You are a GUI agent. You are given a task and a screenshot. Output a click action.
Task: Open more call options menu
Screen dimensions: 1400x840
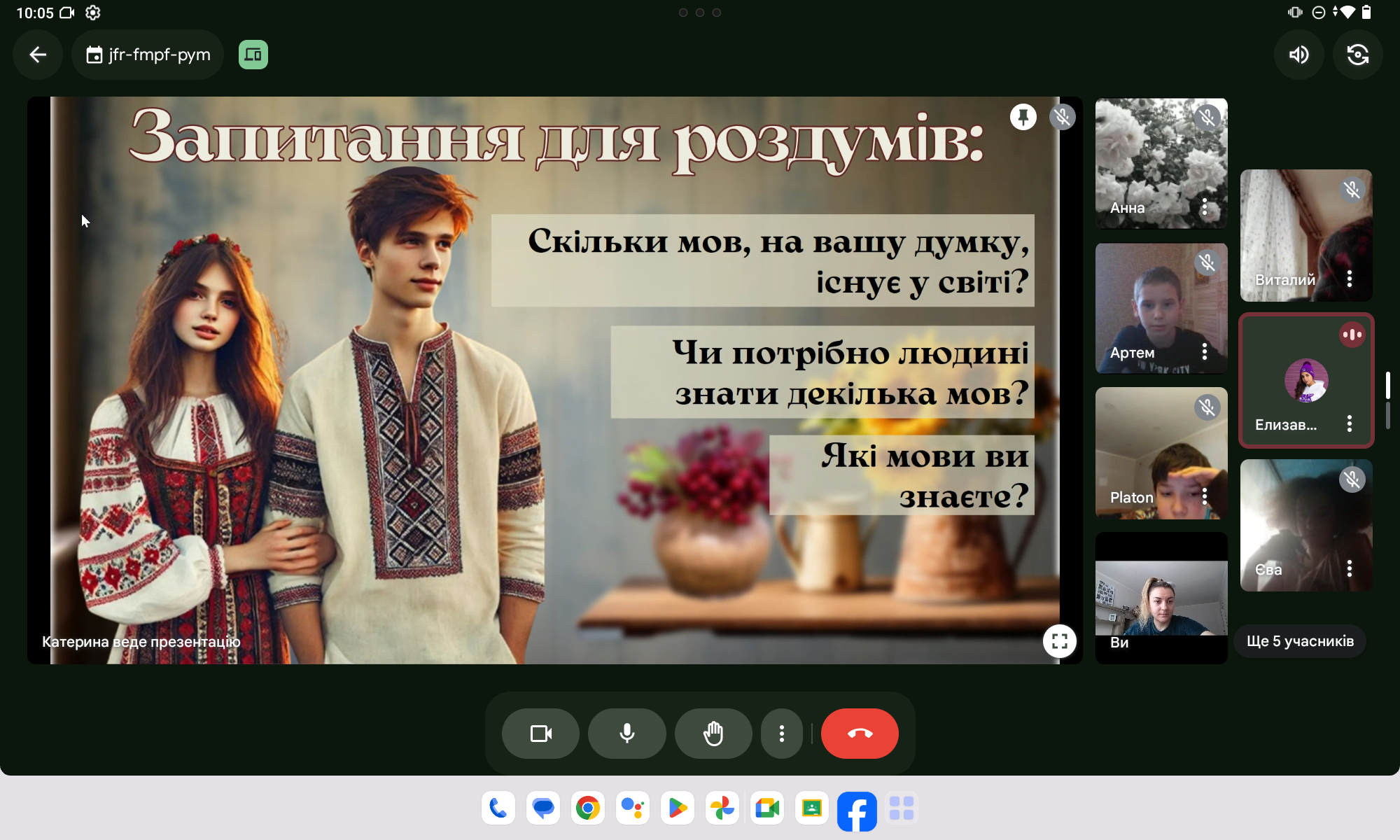point(781,734)
